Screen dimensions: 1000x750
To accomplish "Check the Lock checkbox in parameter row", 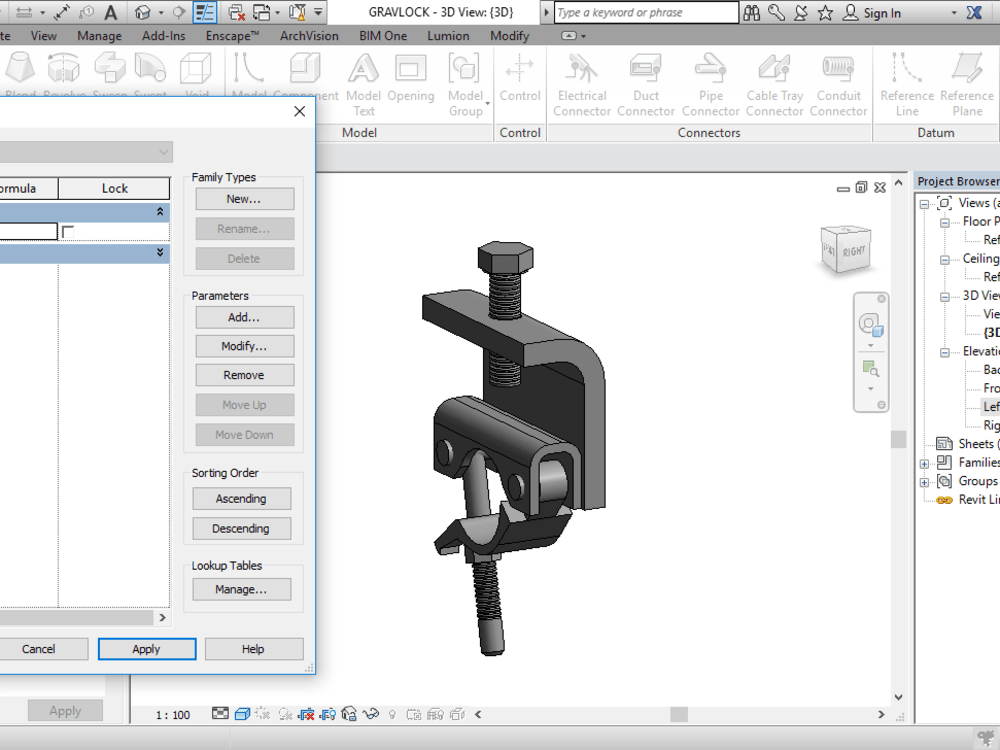I will pos(66,230).
